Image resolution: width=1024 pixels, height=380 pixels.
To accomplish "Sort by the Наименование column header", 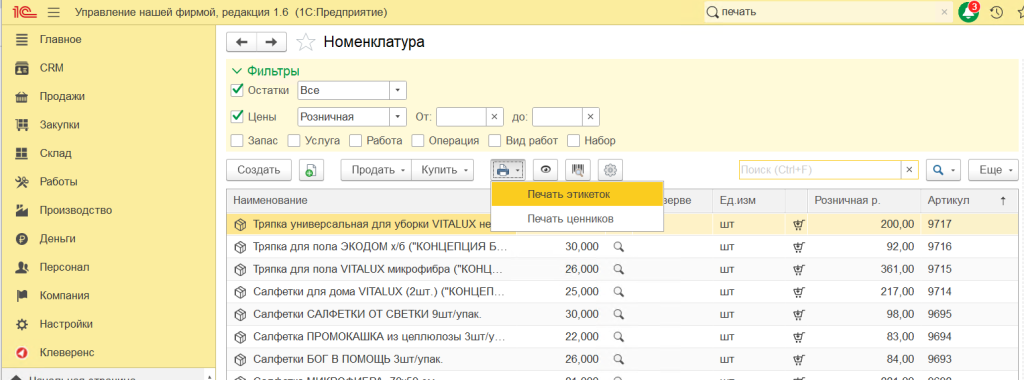I will [359, 201].
